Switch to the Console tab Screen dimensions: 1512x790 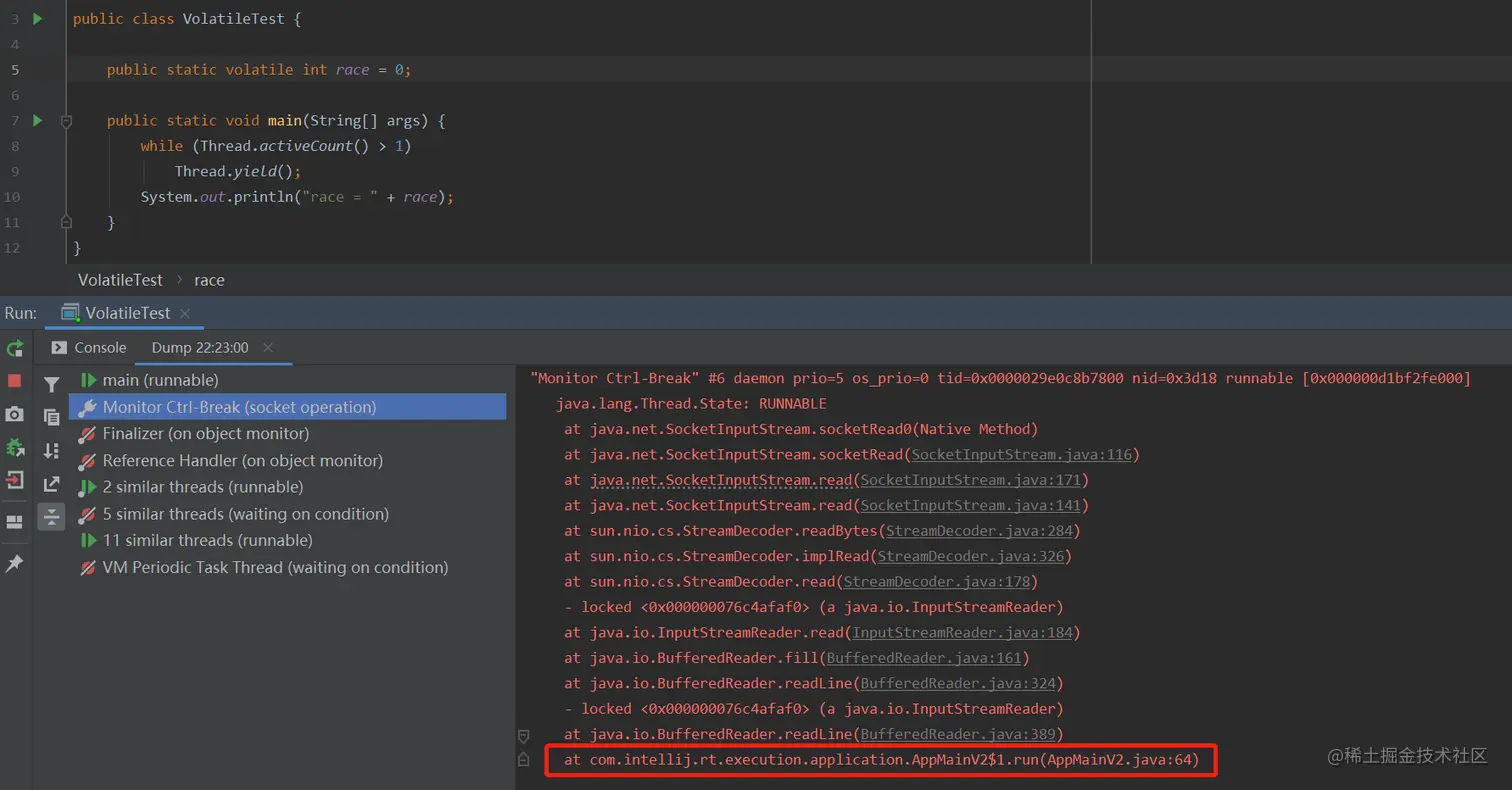click(x=90, y=347)
